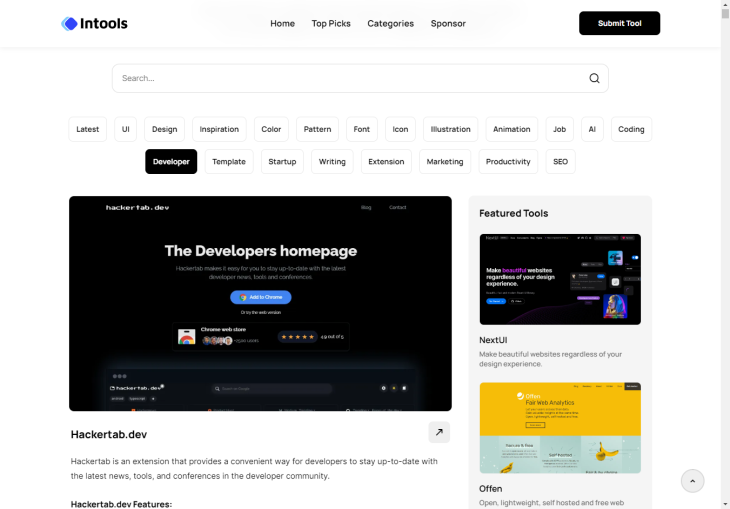Open the Sponsor page
This screenshot has width=730, height=509.
coord(448,23)
